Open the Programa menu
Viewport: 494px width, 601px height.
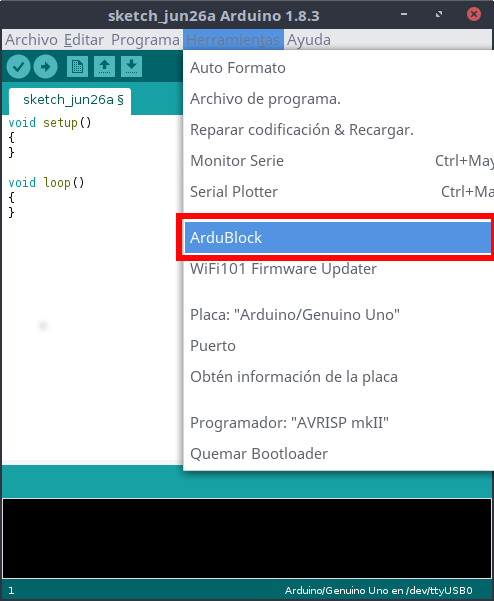145,40
